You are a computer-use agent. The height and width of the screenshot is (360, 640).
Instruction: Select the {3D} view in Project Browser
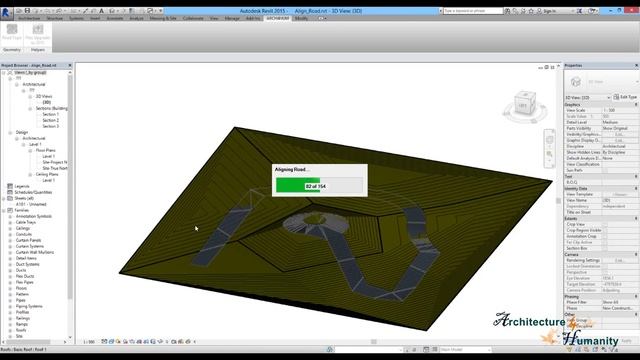click(47, 102)
